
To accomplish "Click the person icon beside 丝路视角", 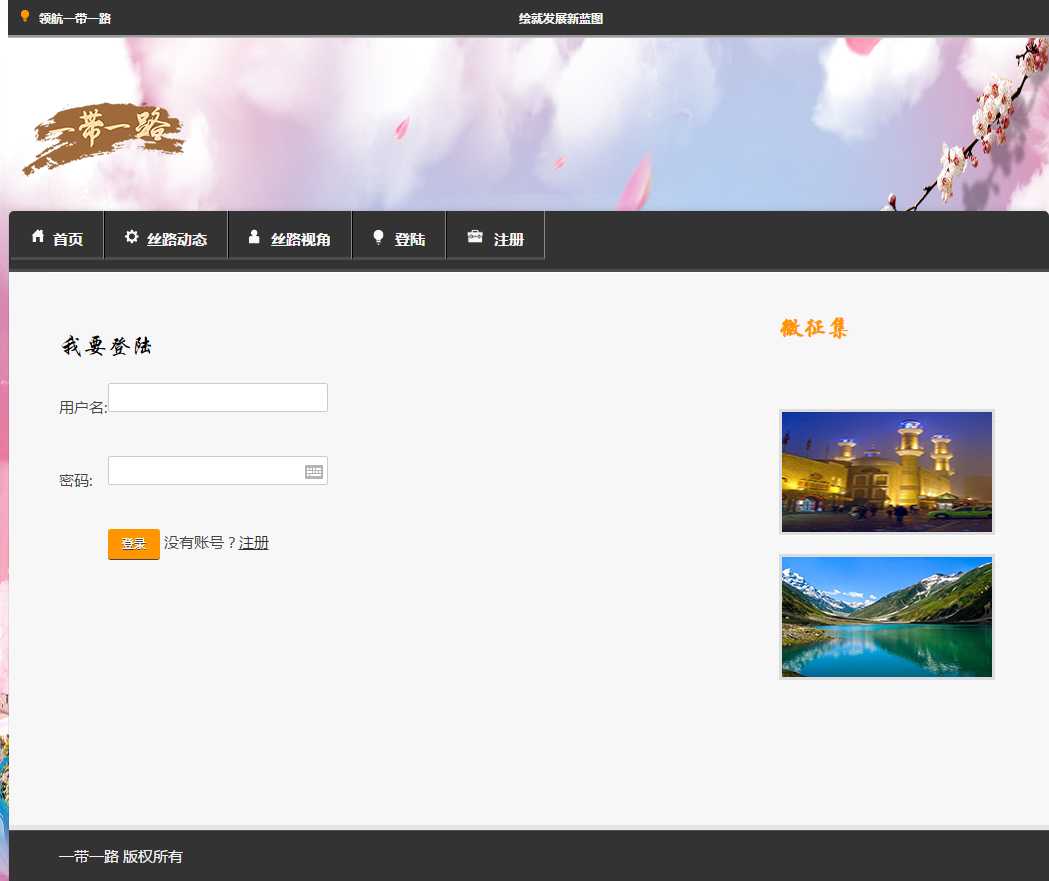I will coord(254,237).
